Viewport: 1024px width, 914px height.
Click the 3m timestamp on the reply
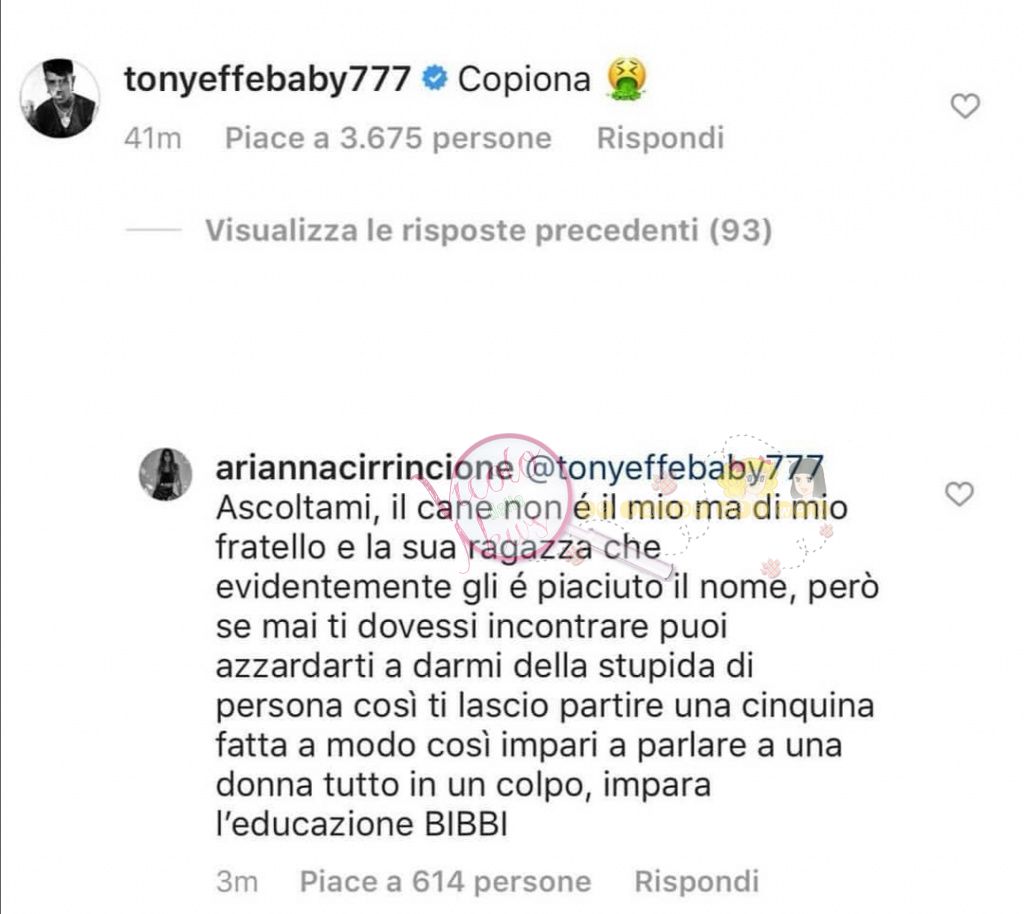237,882
